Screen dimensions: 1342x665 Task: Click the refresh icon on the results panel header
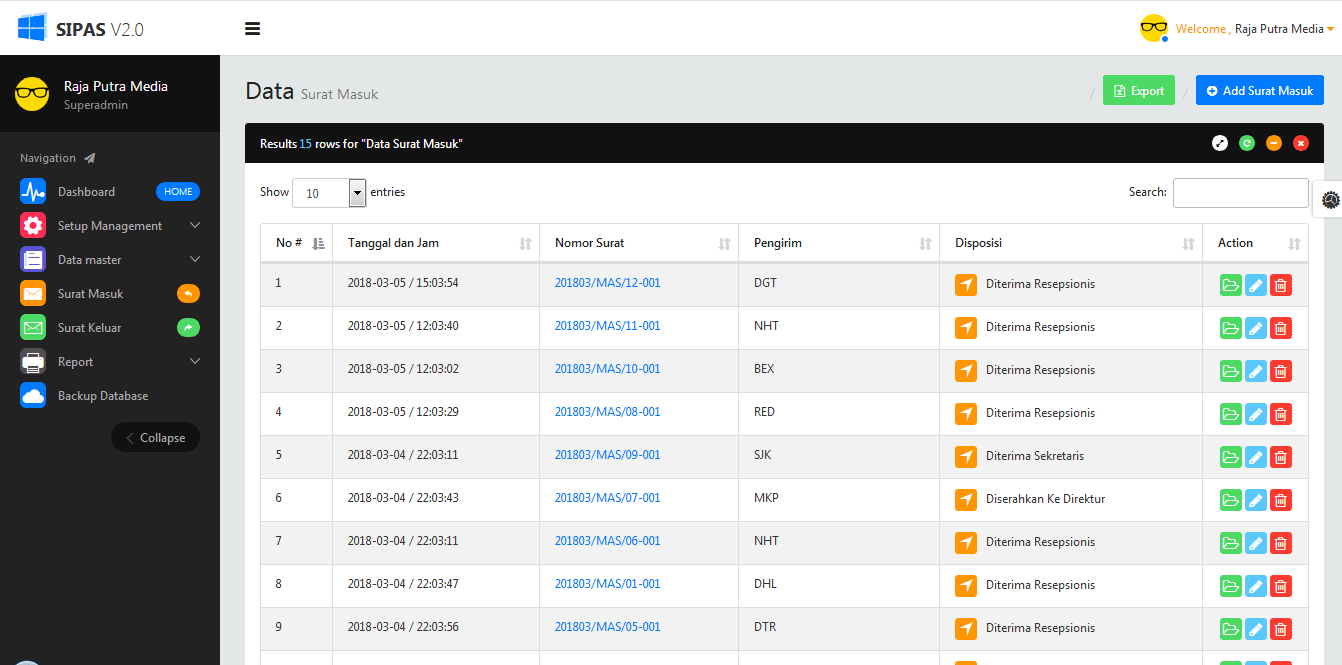[x=1246, y=143]
